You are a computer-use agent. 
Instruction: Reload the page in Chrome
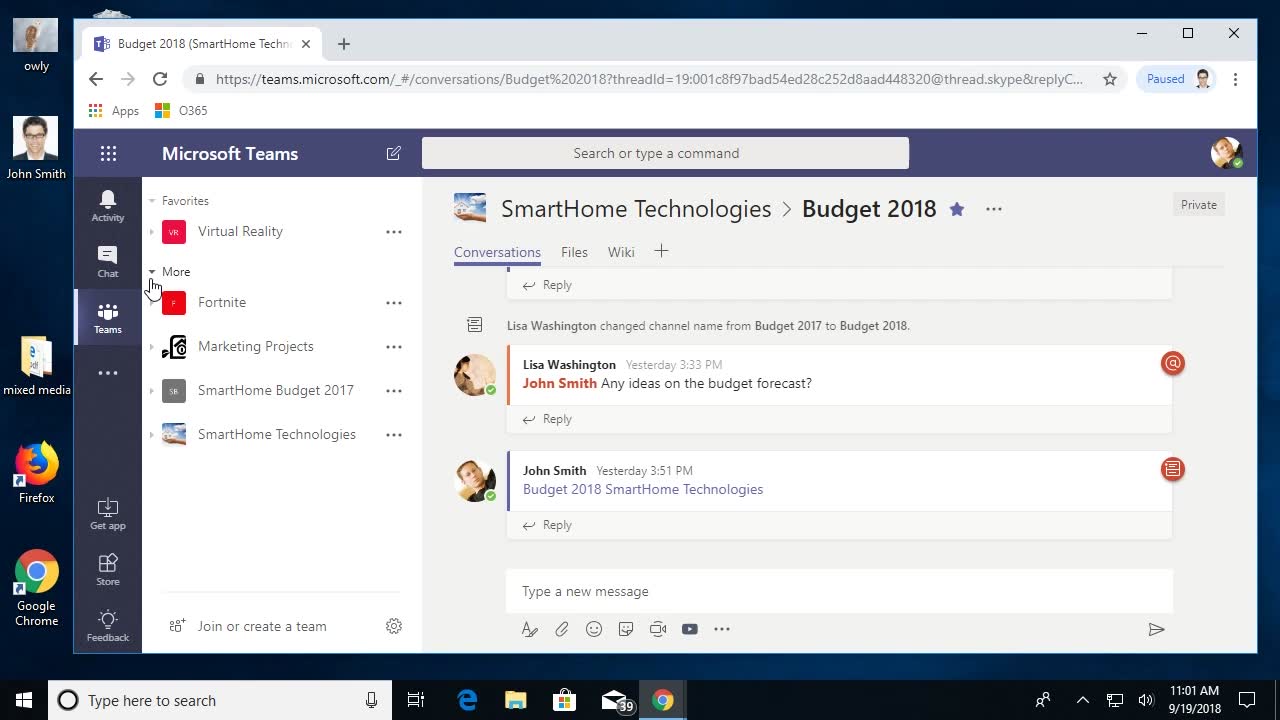159,79
